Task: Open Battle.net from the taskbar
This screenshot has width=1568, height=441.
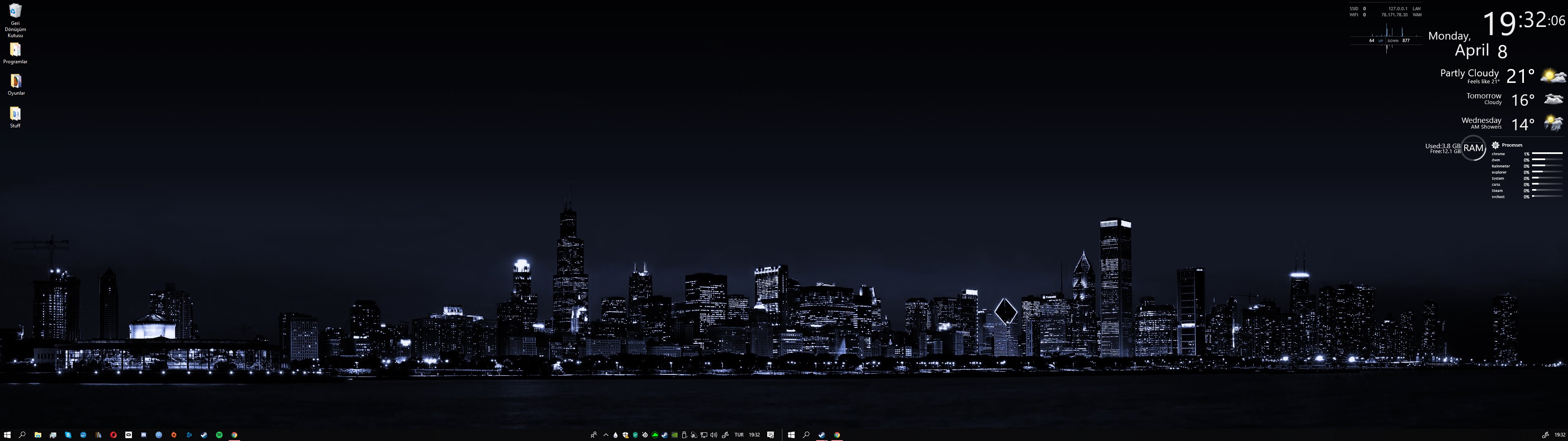Action: [189, 435]
